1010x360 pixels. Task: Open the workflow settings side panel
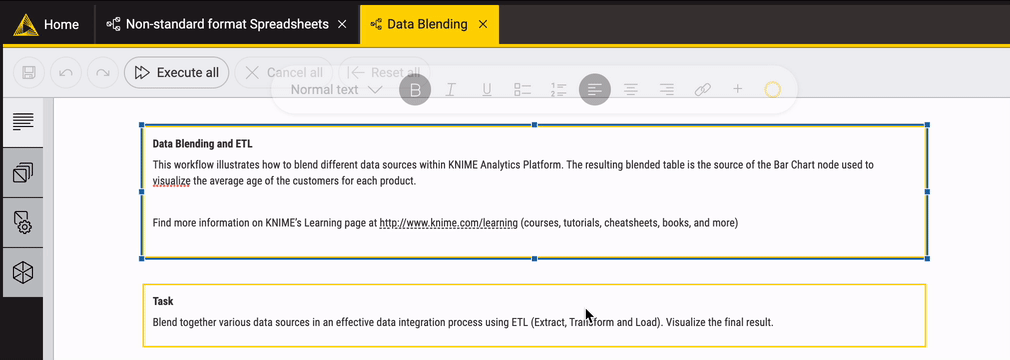point(23,222)
